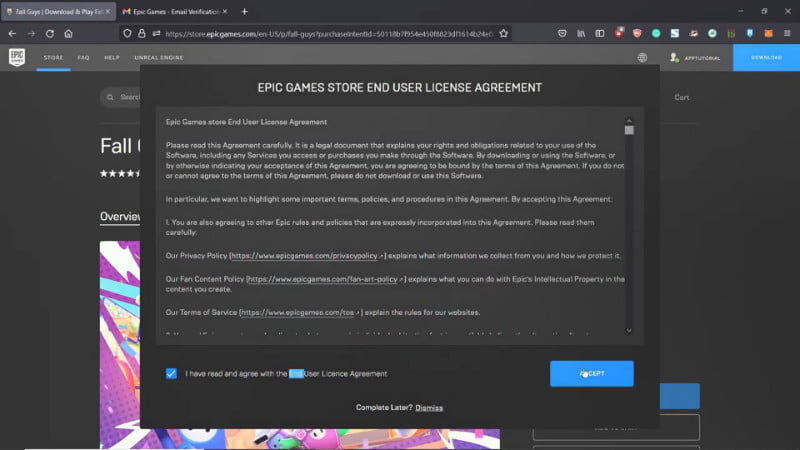
Task: Click the 'Complete Later?' text
Action: 384,407
